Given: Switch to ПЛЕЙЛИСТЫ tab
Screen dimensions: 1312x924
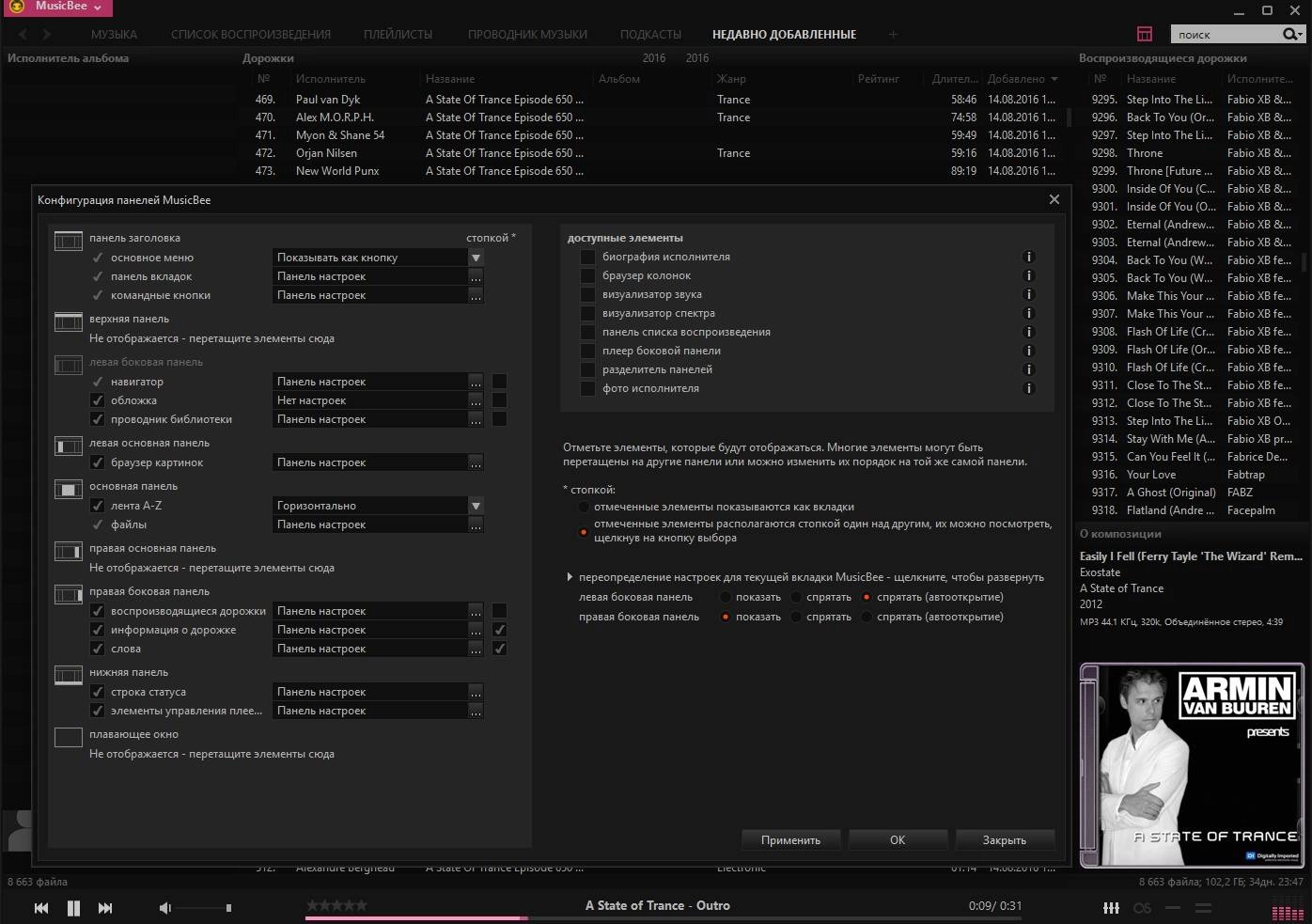Looking at the screenshot, I should (x=398, y=34).
